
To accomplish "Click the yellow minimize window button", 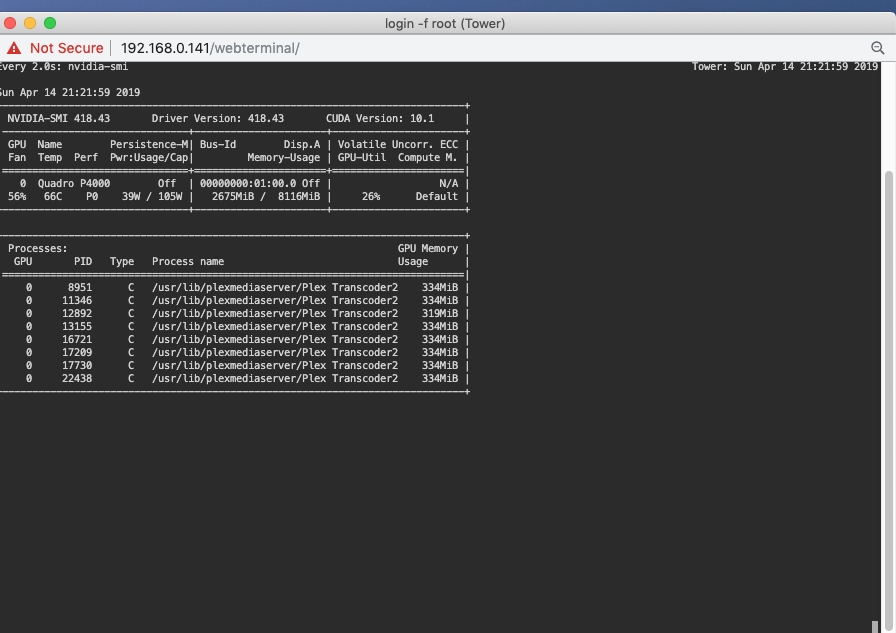I will click(30, 23).
